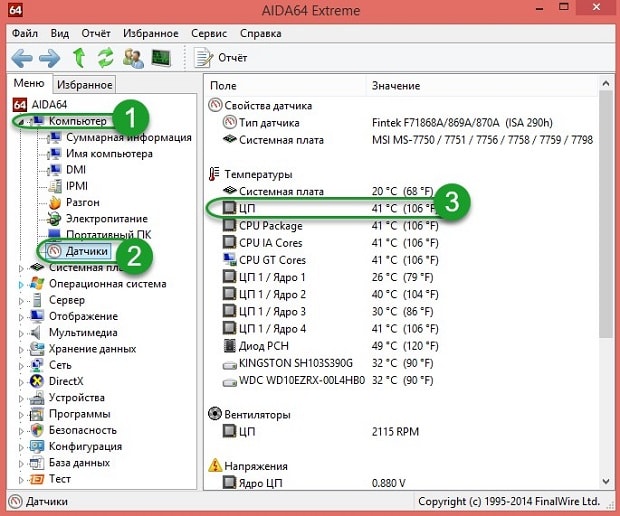The width and height of the screenshot is (620, 516).
Task: Select База данных in the tree
Action: pyautogui.click(x=79, y=462)
